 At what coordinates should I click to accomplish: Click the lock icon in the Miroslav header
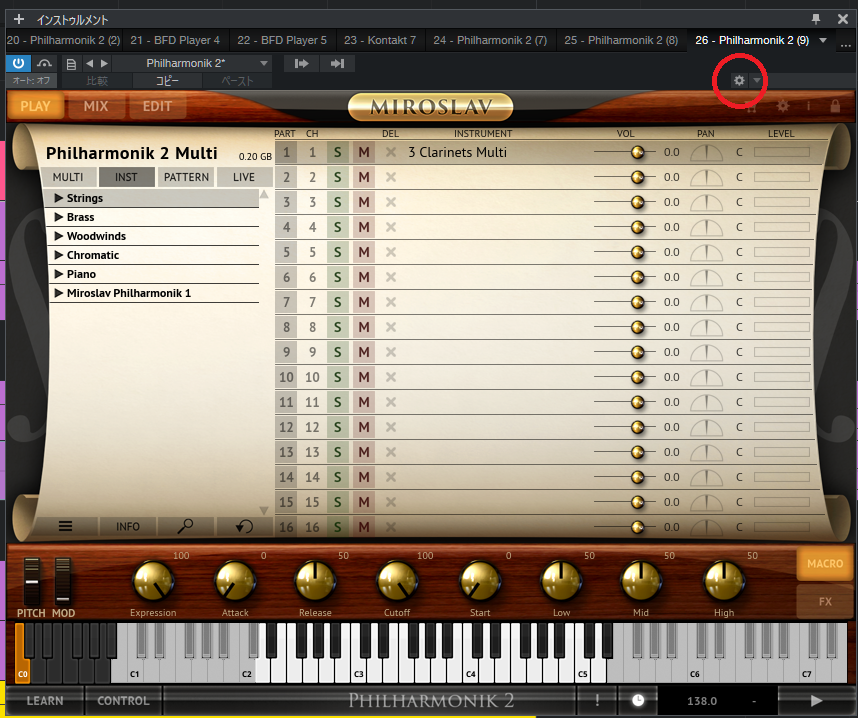(x=835, y=106)
